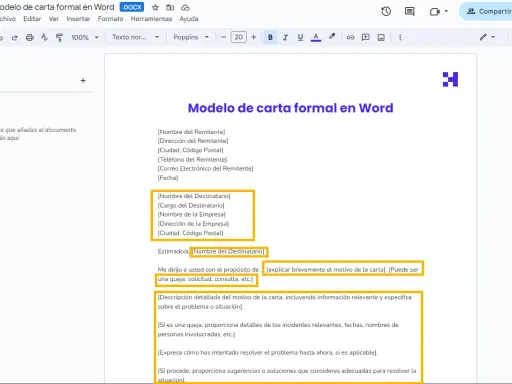512x384 pixels.
Task: Insert an image from the toolbar
Action: 381,37
